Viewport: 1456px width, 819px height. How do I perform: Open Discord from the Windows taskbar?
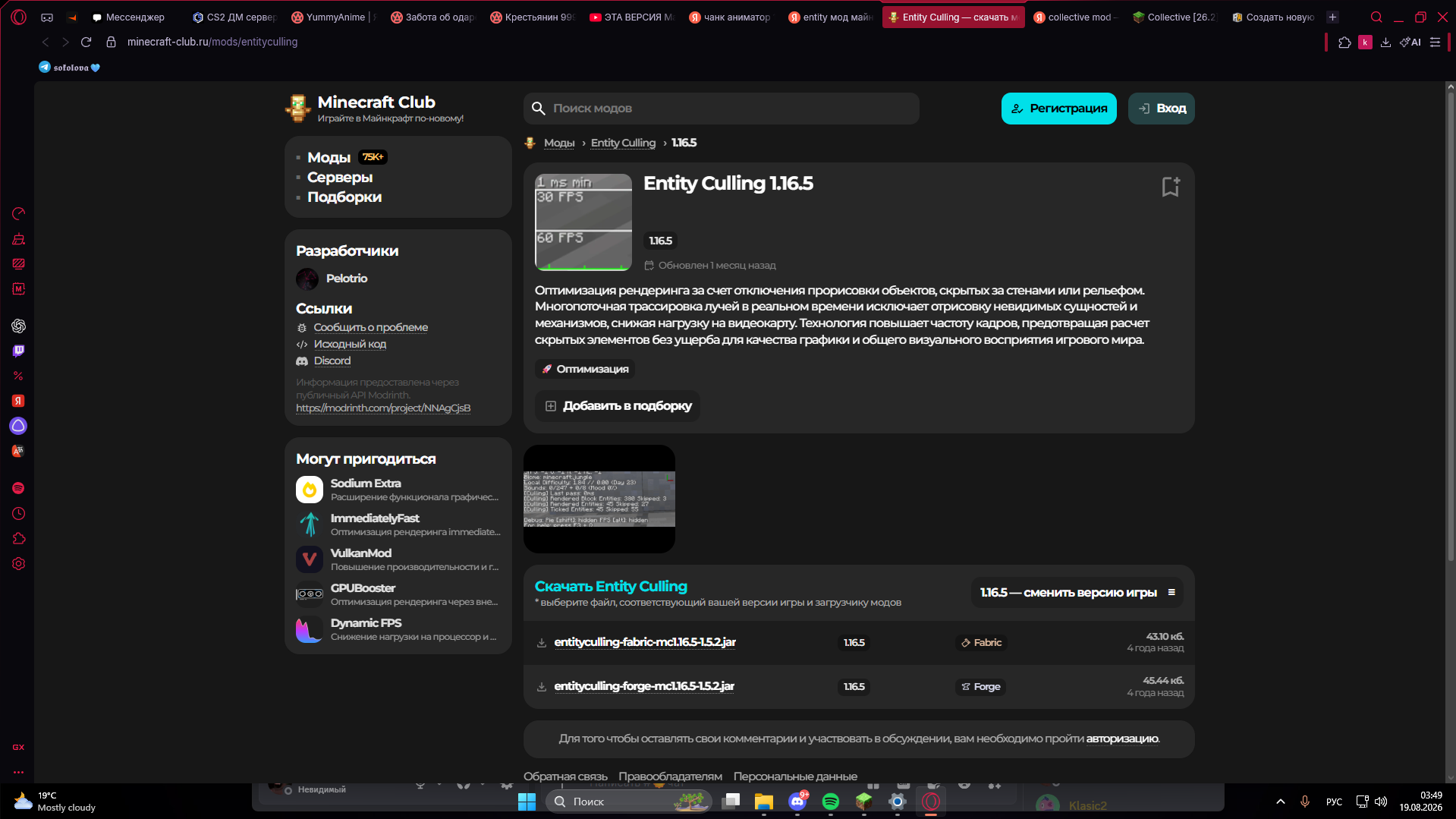coord(797,802)
